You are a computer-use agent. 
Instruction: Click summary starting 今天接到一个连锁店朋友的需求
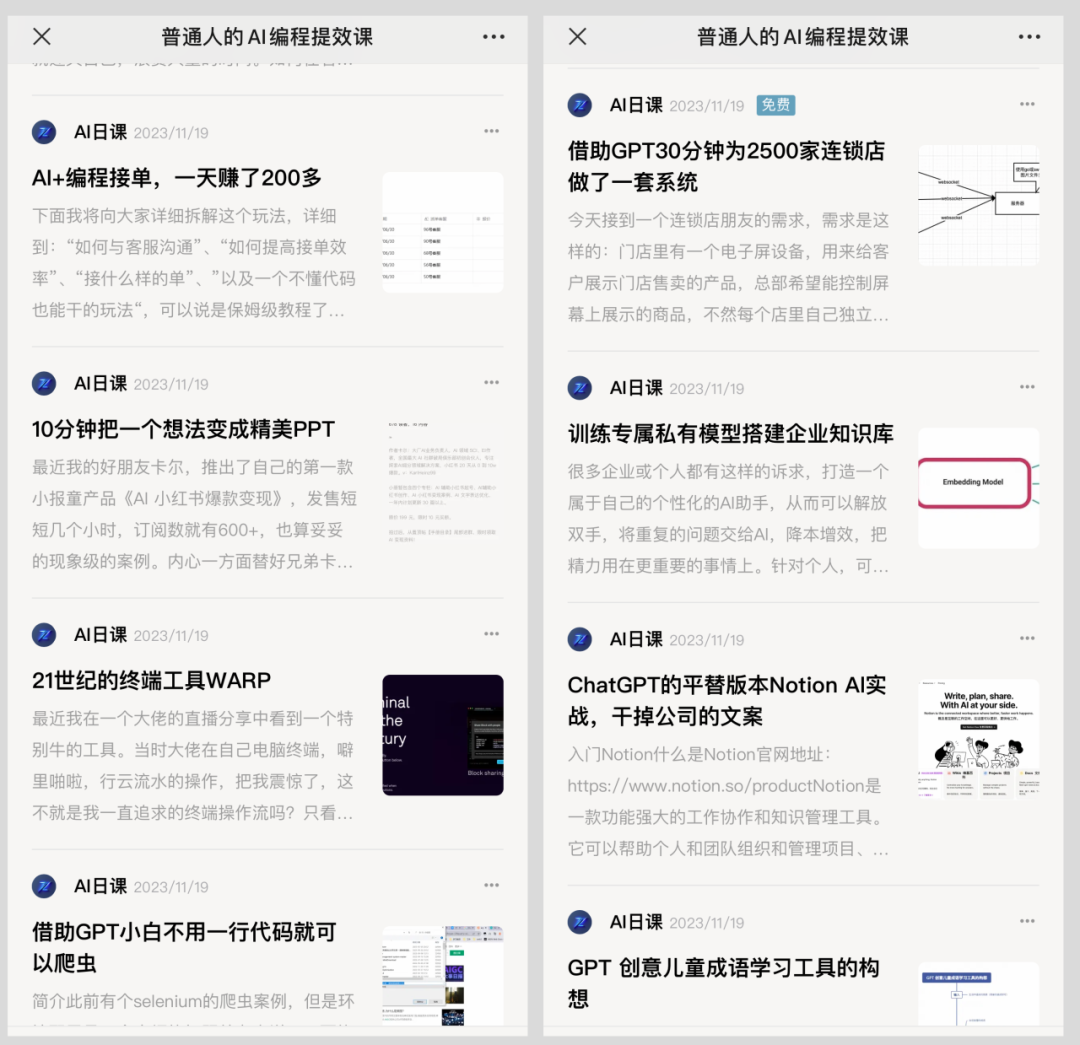[x=729, y=267]
